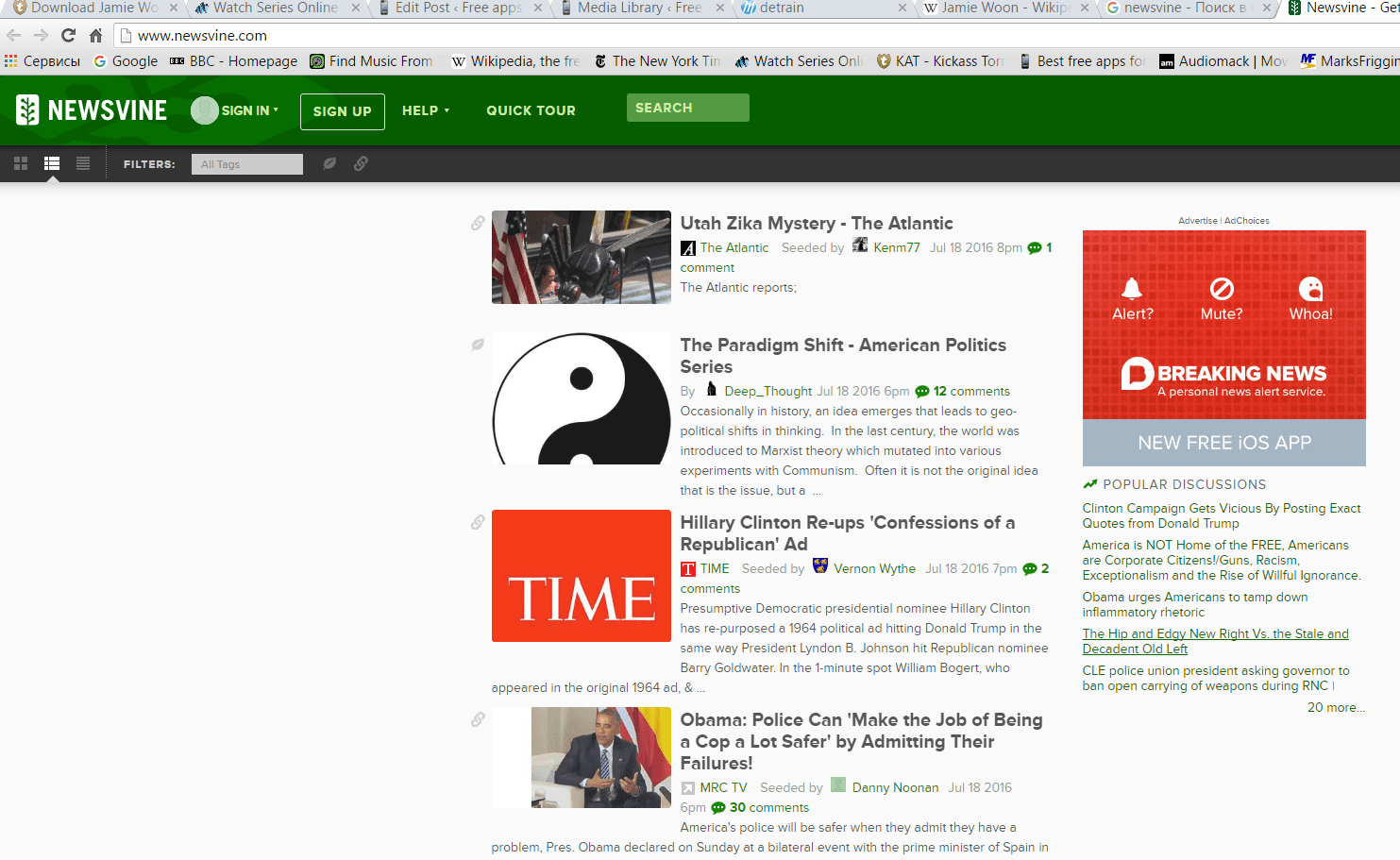Click the NEW FREE iOS APP banner
This screenshot has height=860, width=1400.
(x=1224, y=443)
